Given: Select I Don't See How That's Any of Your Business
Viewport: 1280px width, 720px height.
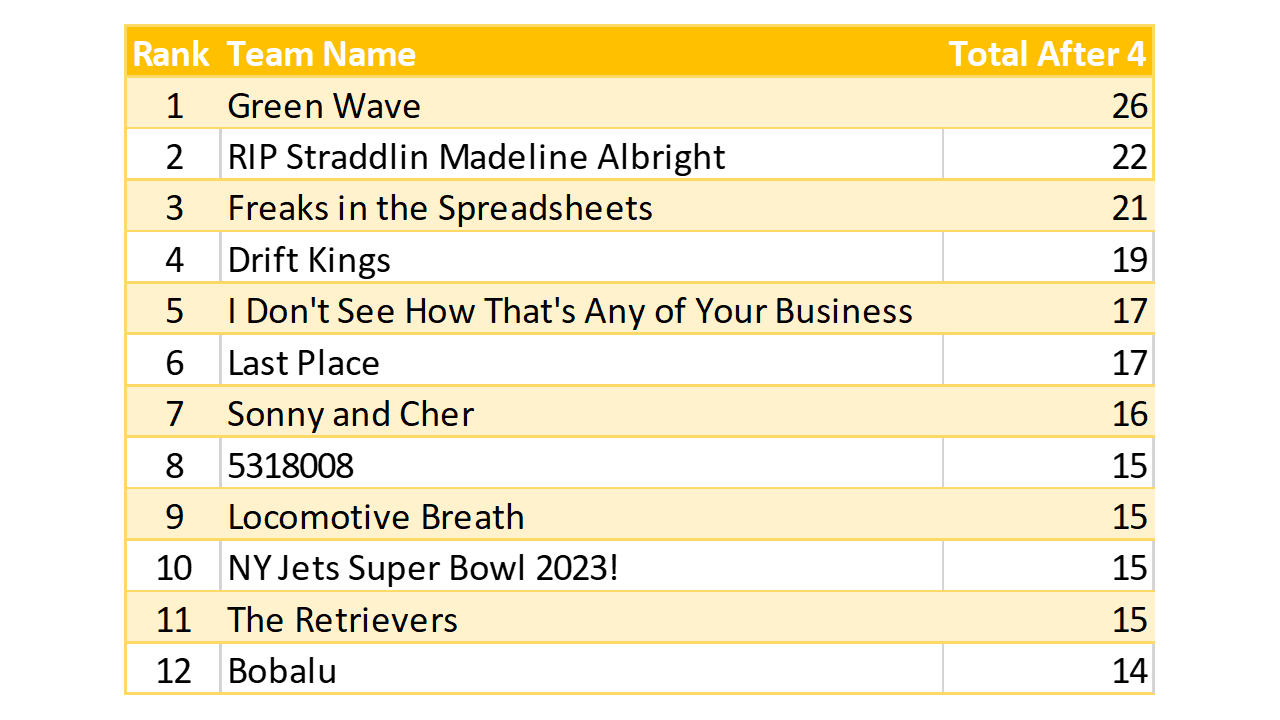Looking at the screenshot, I should click(x=569, y=311).
